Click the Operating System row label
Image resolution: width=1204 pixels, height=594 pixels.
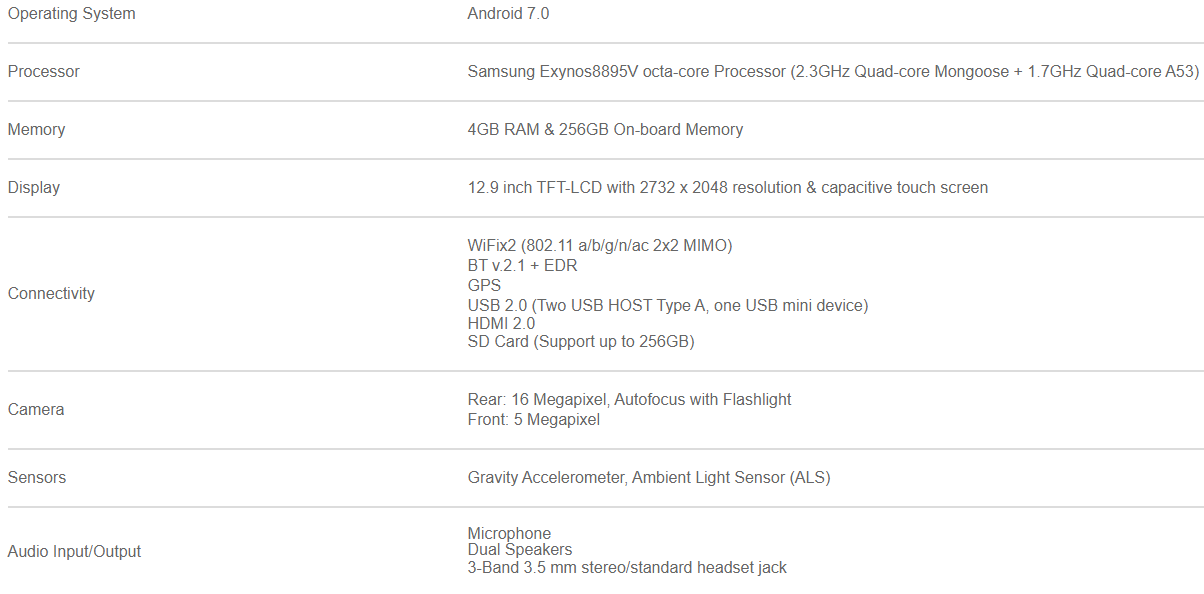click(x=71, y=14)
